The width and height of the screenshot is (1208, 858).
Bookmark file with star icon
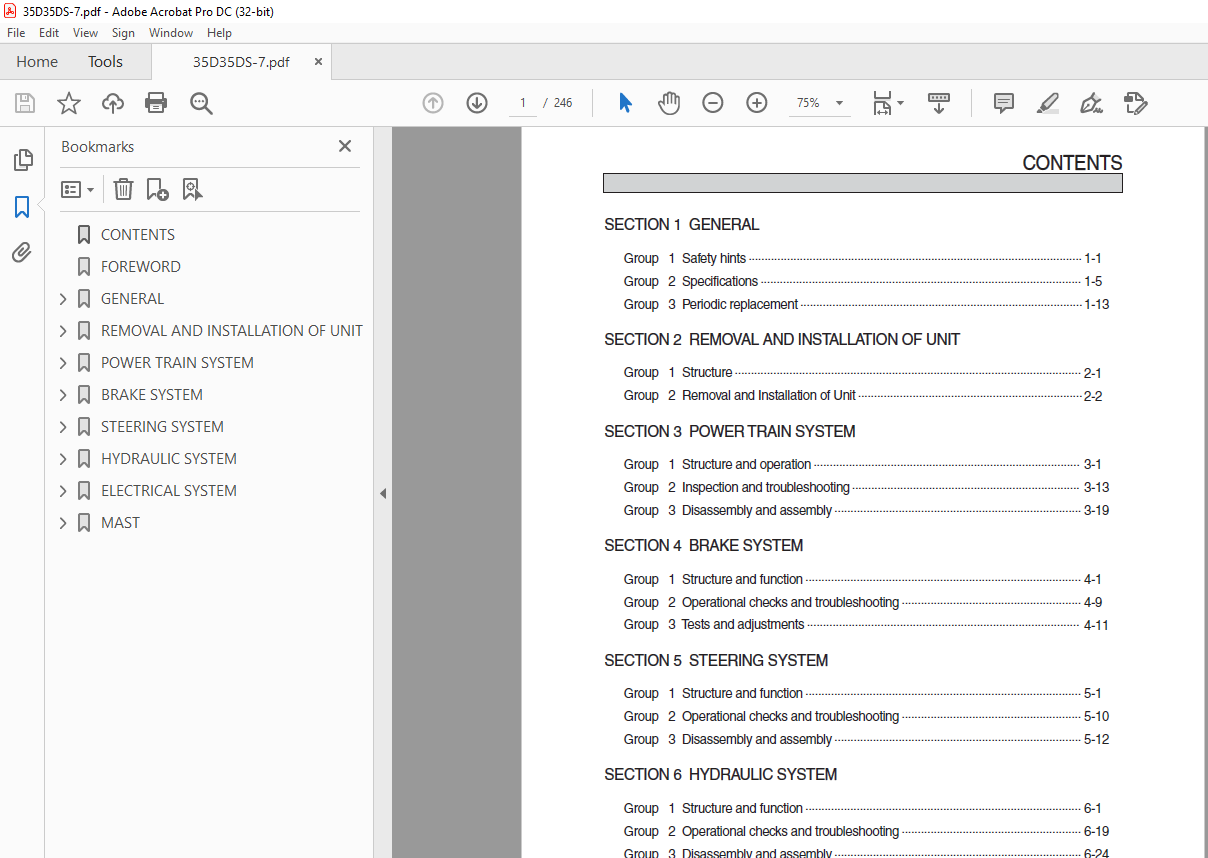click(69, 103)
